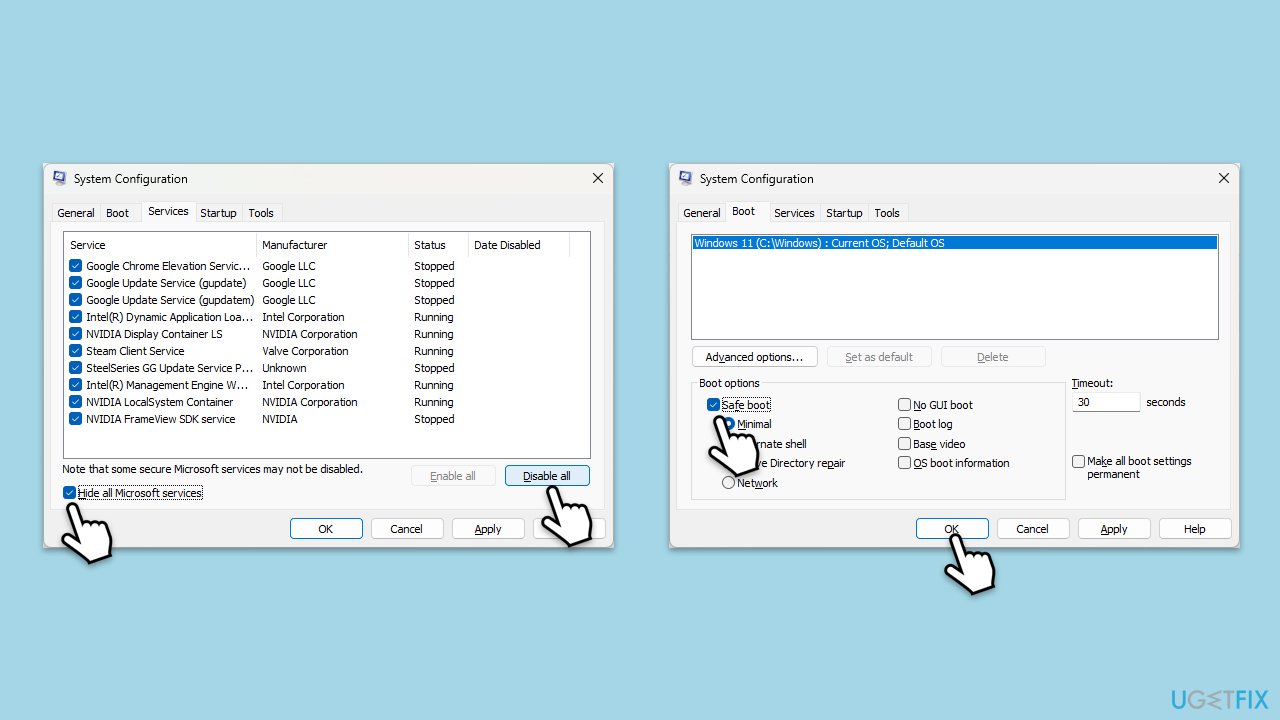Screen dimensions: 1280x720
Task: Sort by Service column header
Action: (160, 245)
